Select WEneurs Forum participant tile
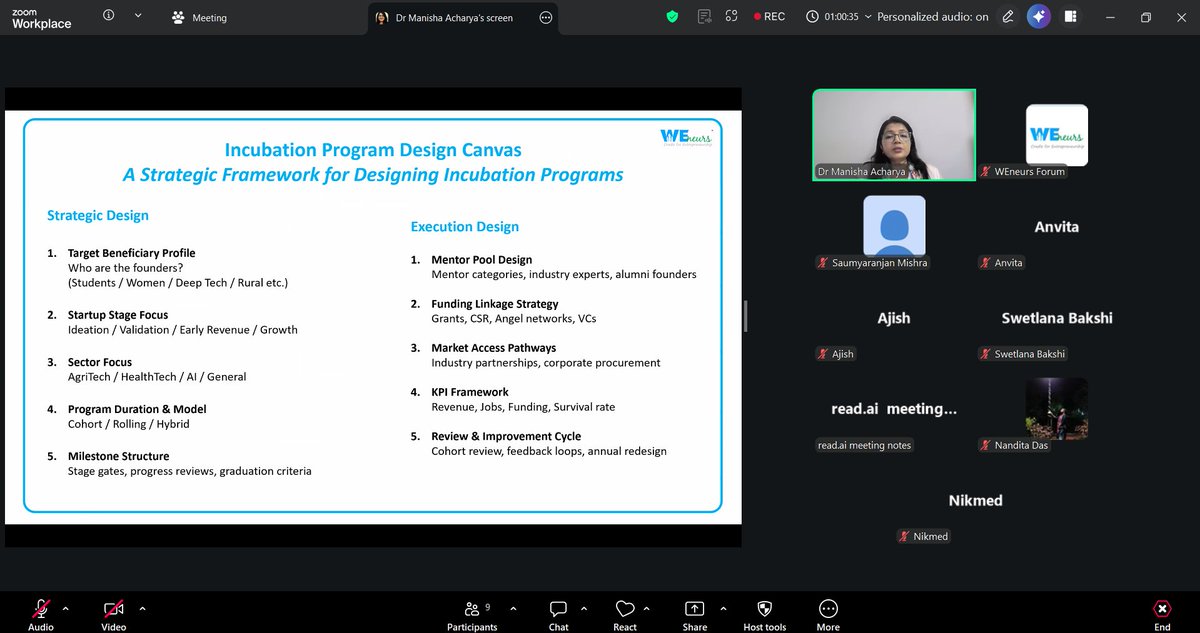 click(x=1057, y=135)
